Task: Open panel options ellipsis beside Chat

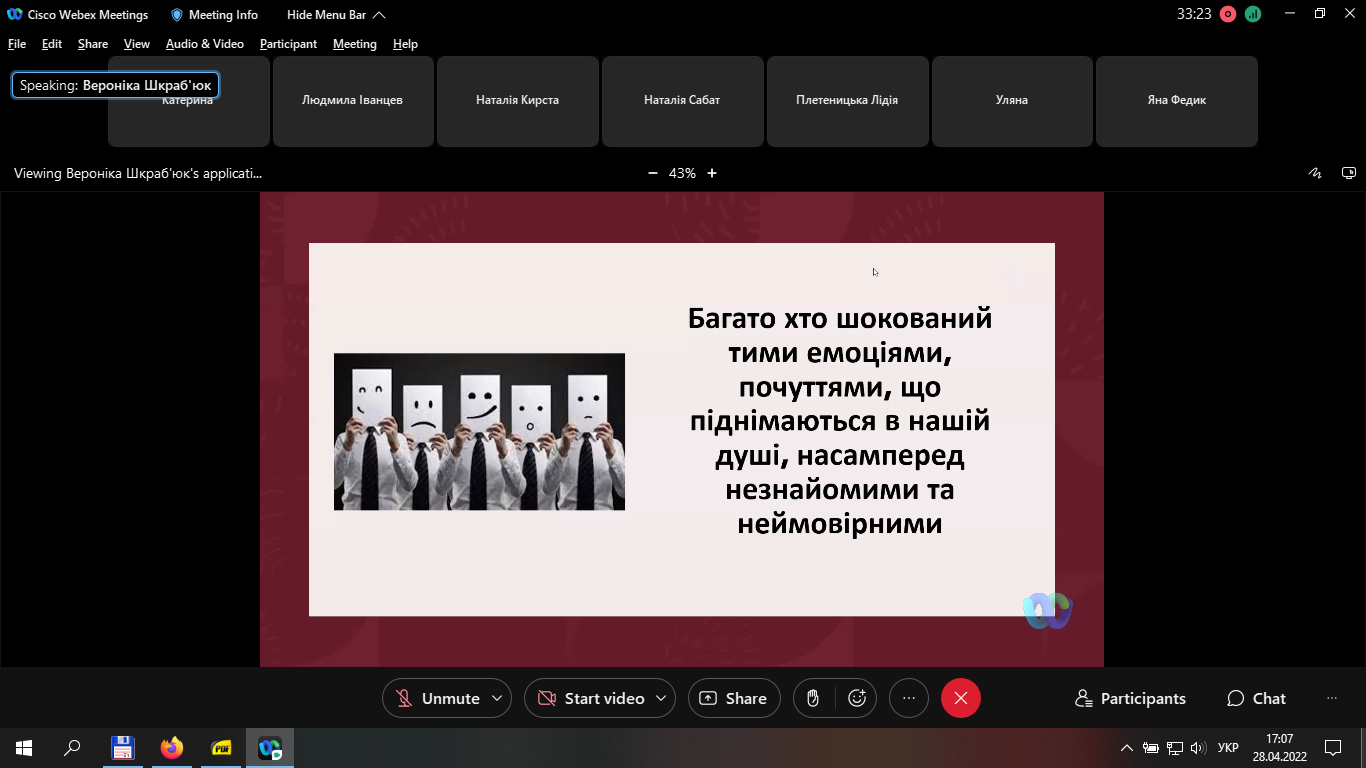Action: coord(1331,698)
